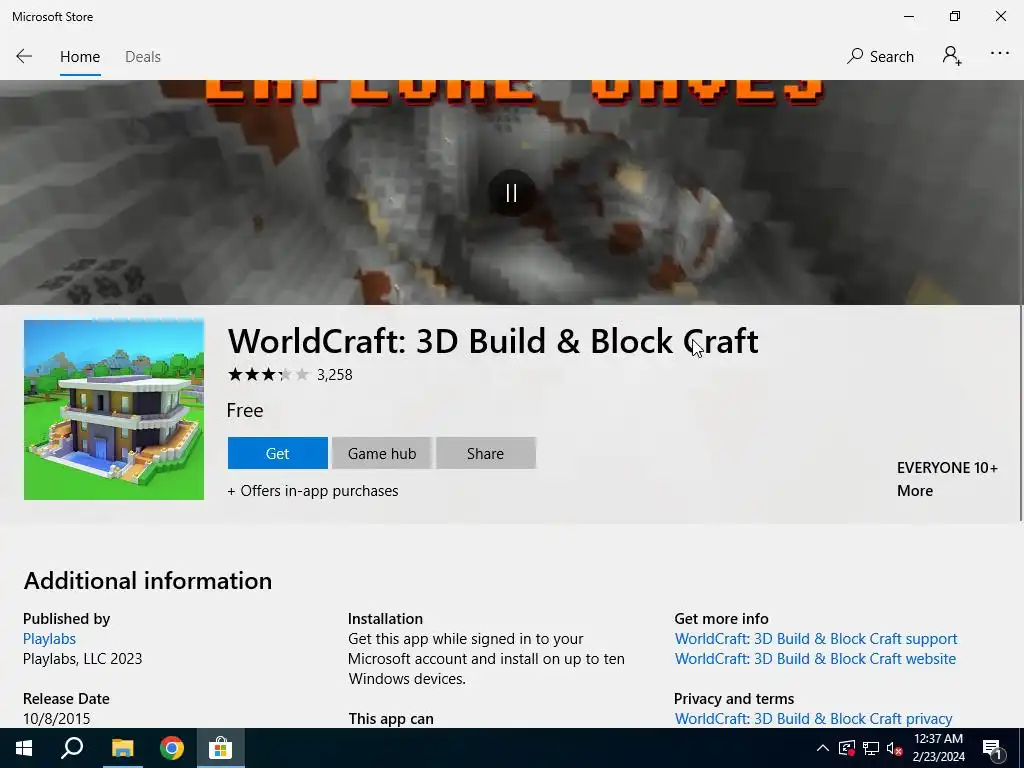
Task: Click the Free price label
Action: (x=245, y=410)
